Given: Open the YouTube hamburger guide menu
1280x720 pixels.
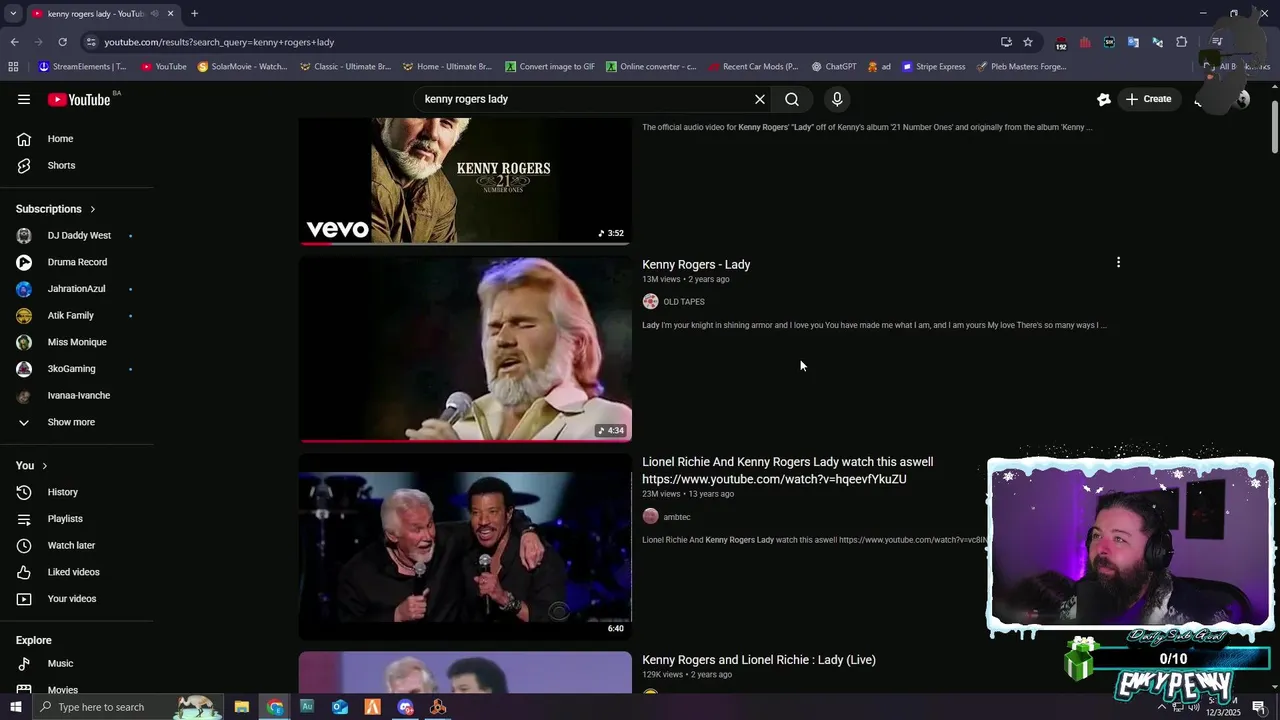Looking at the screenshot, I should [x=24, y=99].
